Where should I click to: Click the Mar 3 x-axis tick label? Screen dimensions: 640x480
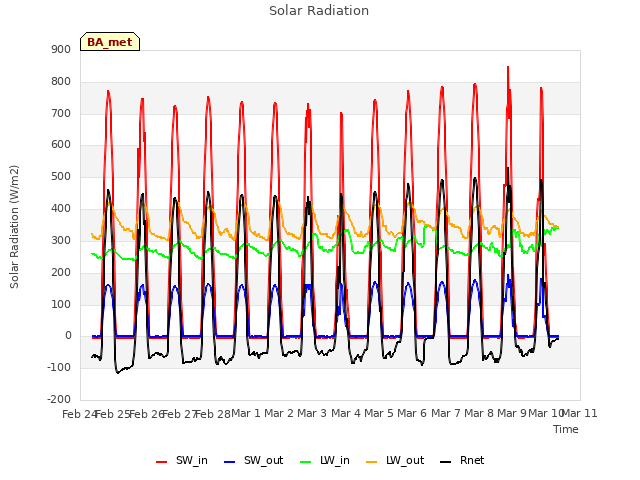312,414
